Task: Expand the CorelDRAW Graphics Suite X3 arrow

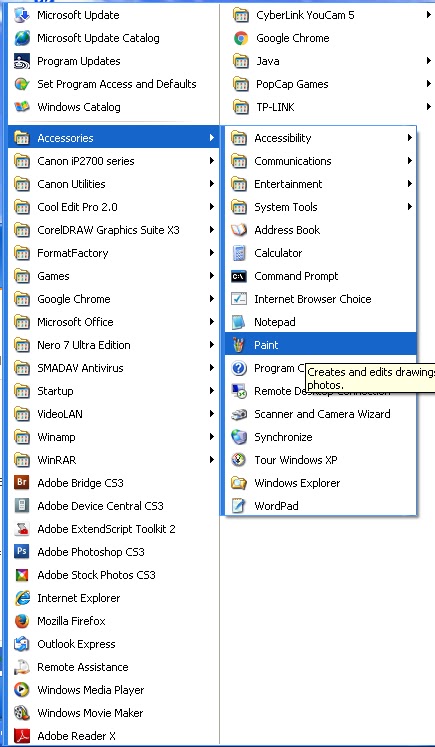Action: point(212,230)
